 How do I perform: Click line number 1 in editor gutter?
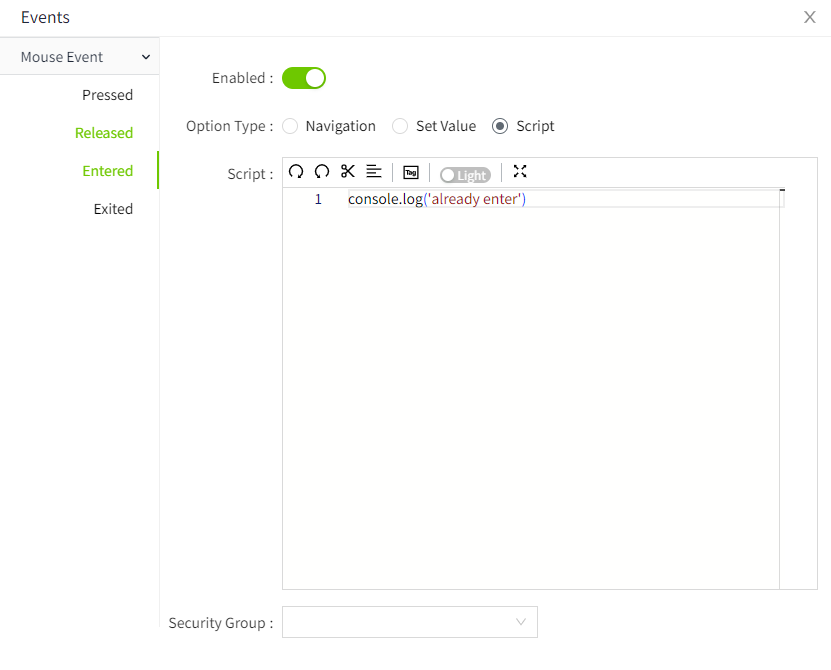(x=318, y=199)
